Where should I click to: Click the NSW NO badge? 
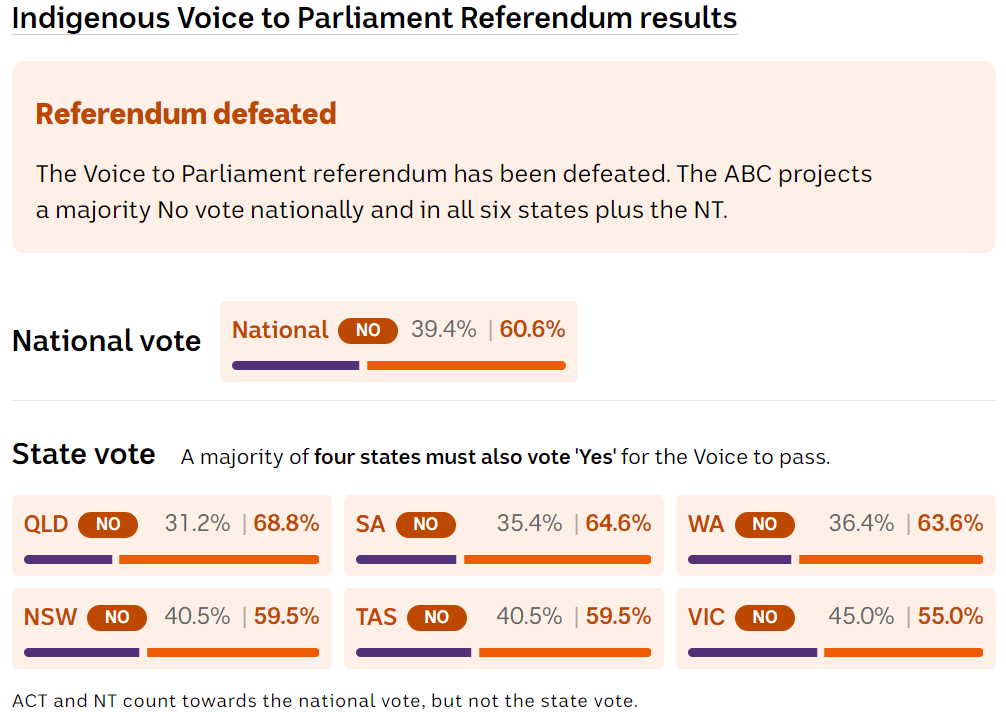pyautogui.click(x=117, y=617)
